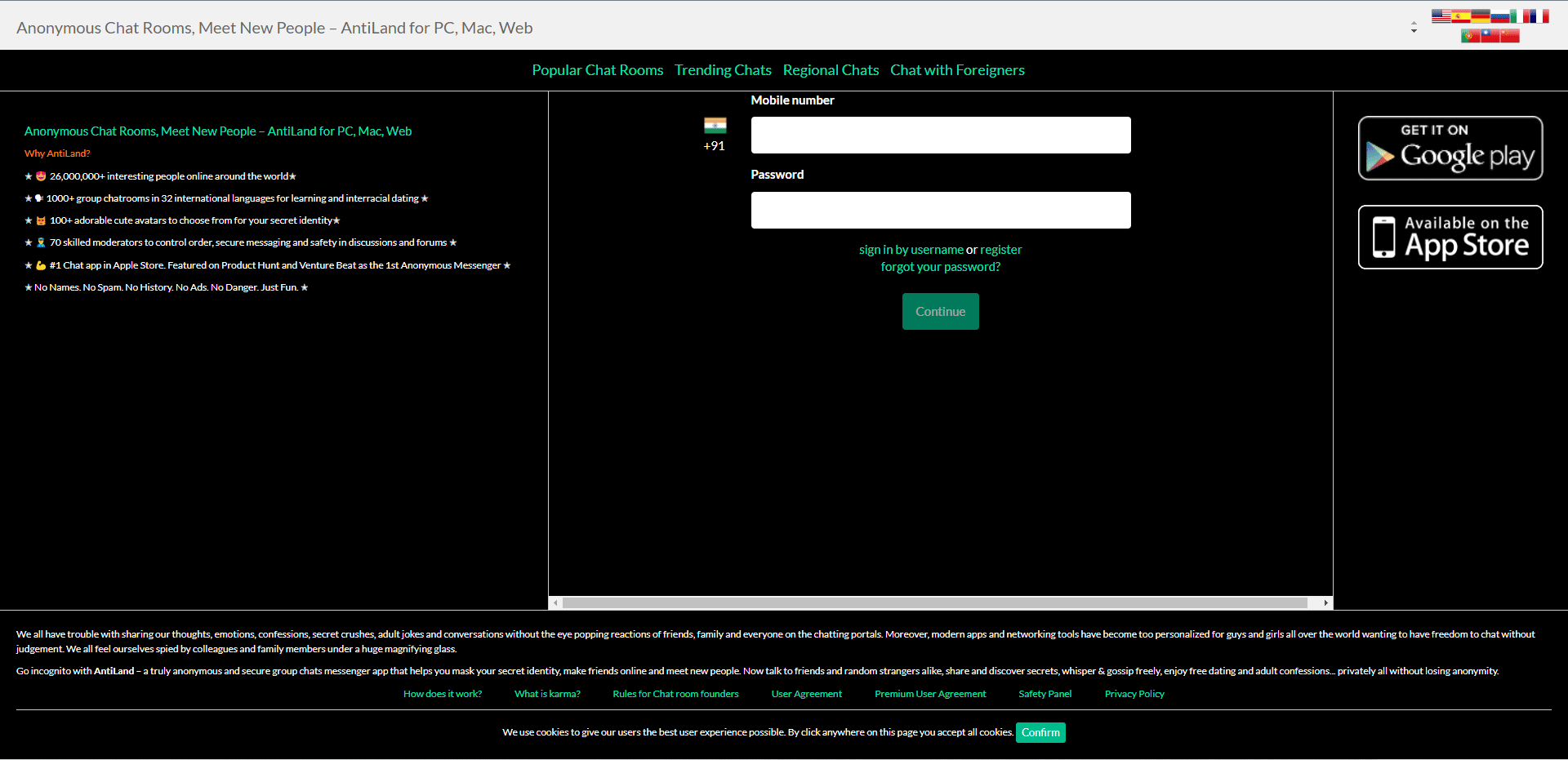This screenshot has width=1568, height=760.
Task: Open Available on the App Store badge
Action: pos(1450,237)
